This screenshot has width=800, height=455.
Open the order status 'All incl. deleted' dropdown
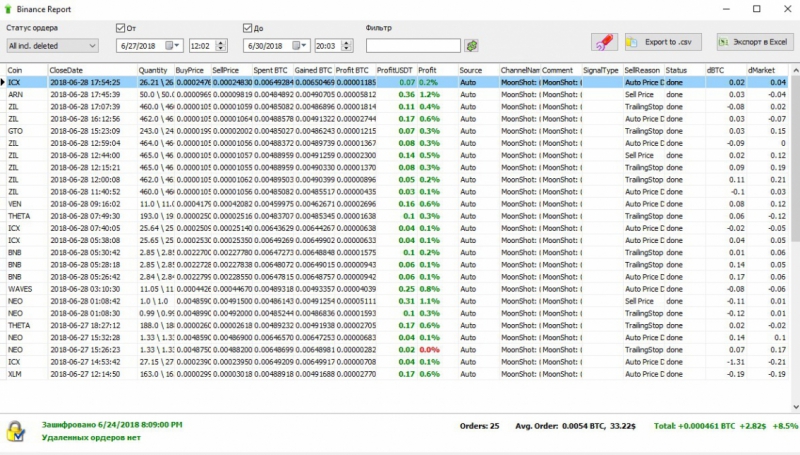tap(53, 45)
